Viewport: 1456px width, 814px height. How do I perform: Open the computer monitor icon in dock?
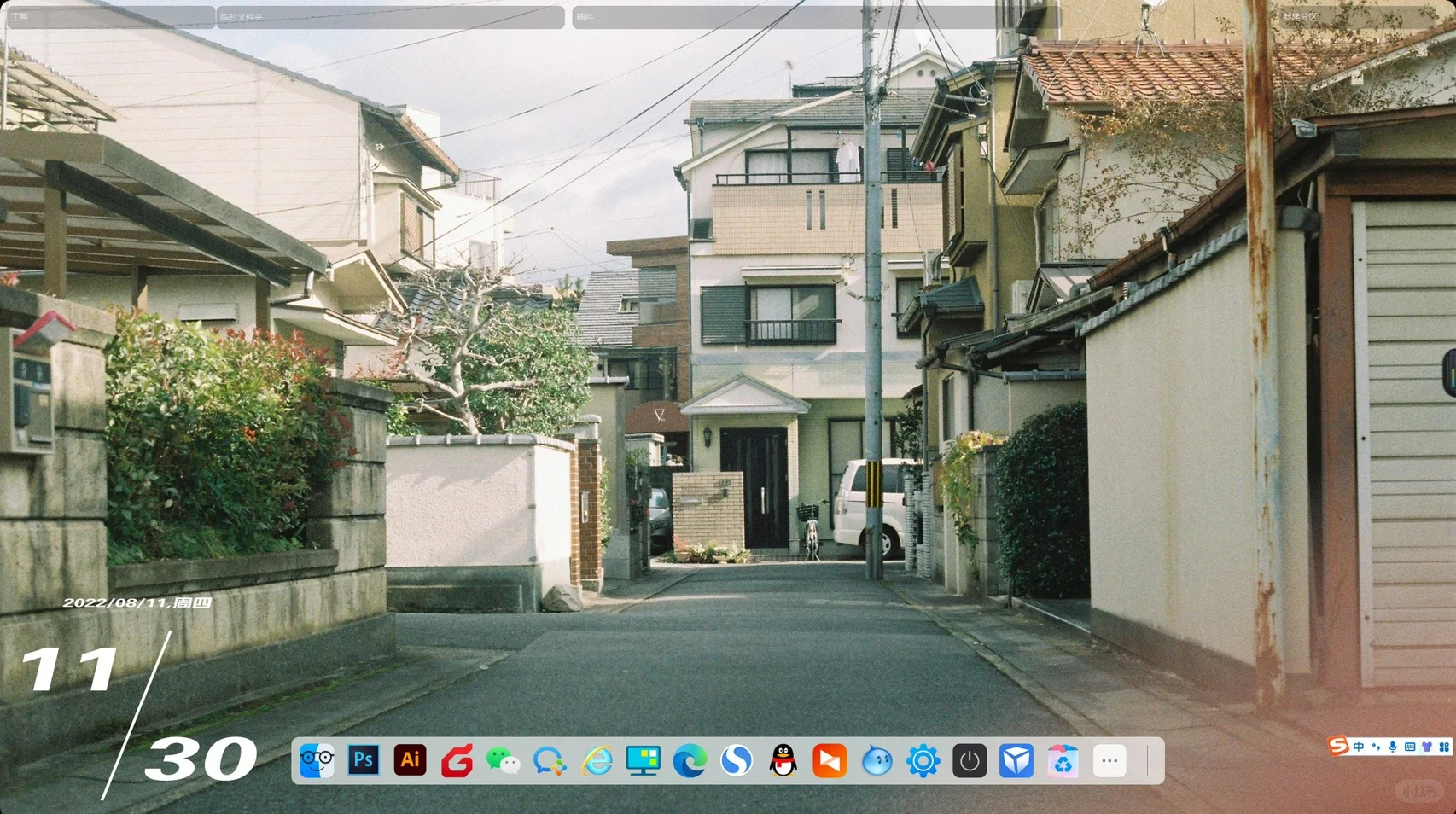(x=643, y=760)
